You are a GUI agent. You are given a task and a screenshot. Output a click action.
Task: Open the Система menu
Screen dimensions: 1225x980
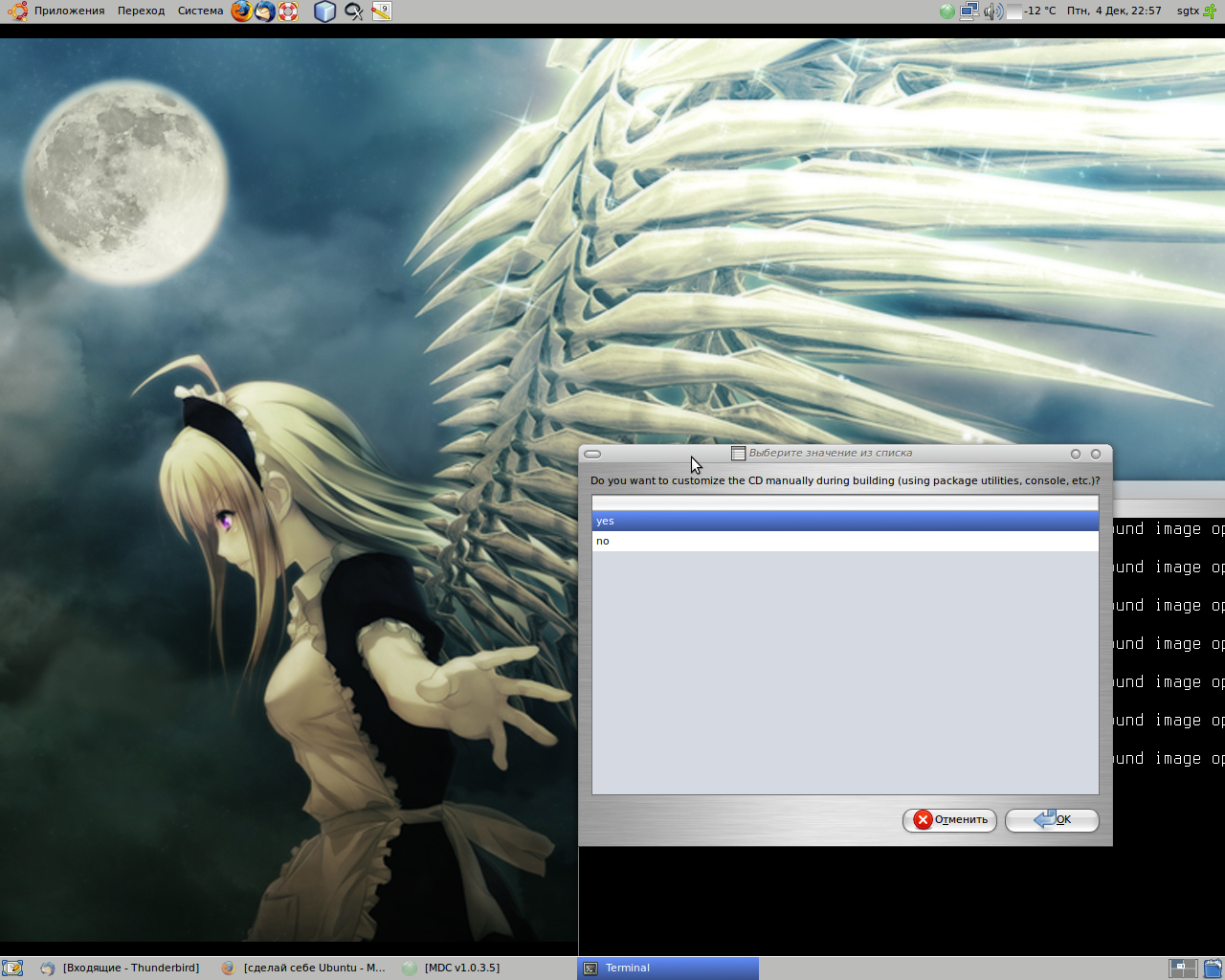[200, 11]
